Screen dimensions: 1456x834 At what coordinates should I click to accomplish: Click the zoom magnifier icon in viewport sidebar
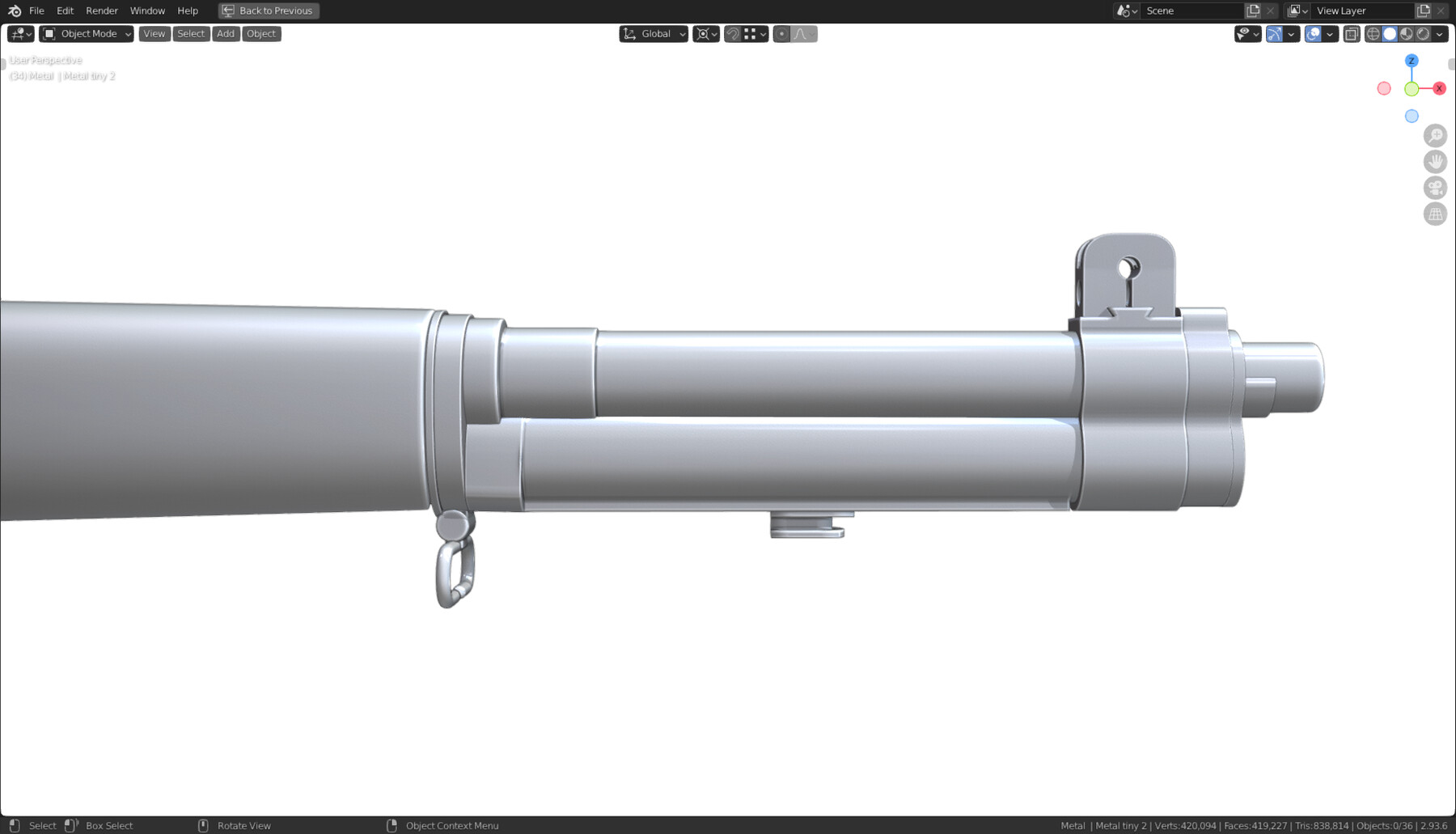[x=1435, y=135]
